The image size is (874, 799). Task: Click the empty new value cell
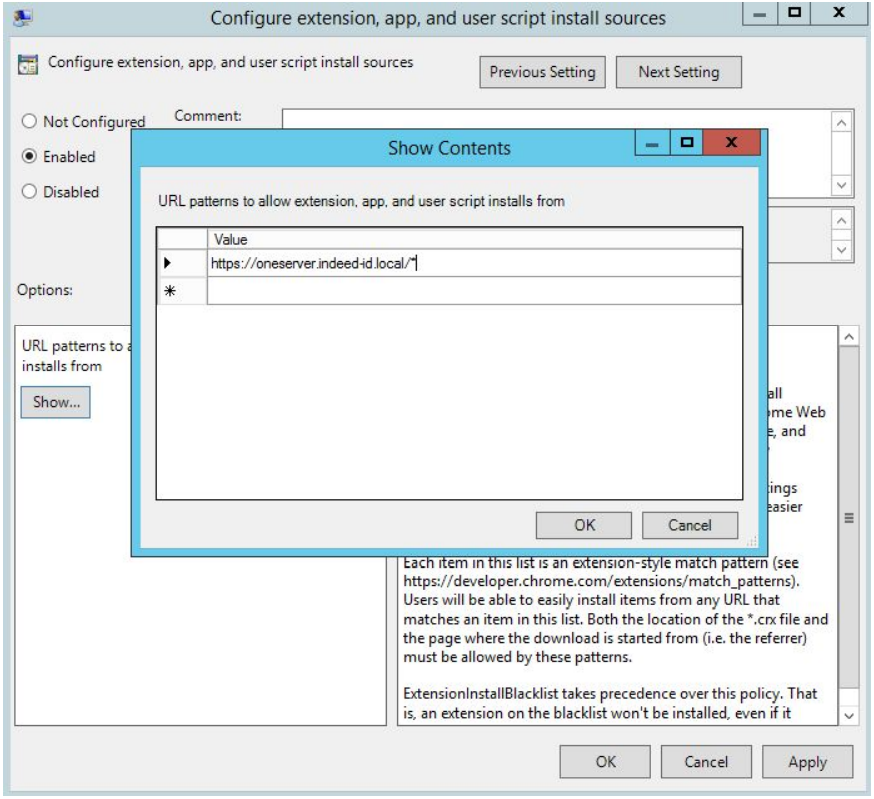click(x=474, y=291)
